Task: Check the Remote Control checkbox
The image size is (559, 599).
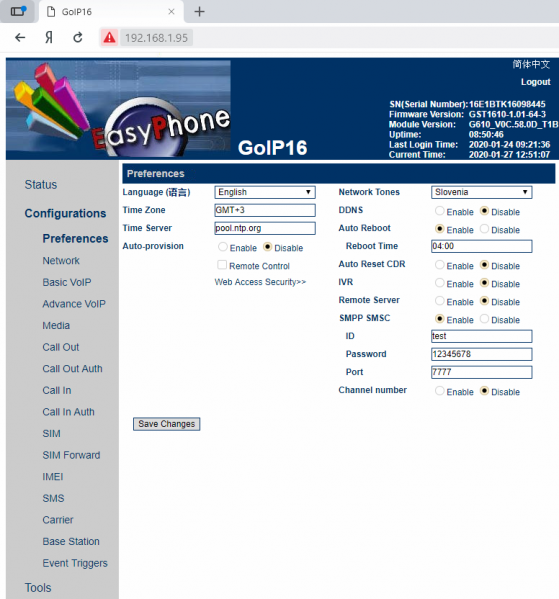Action: tap(222, 265)
